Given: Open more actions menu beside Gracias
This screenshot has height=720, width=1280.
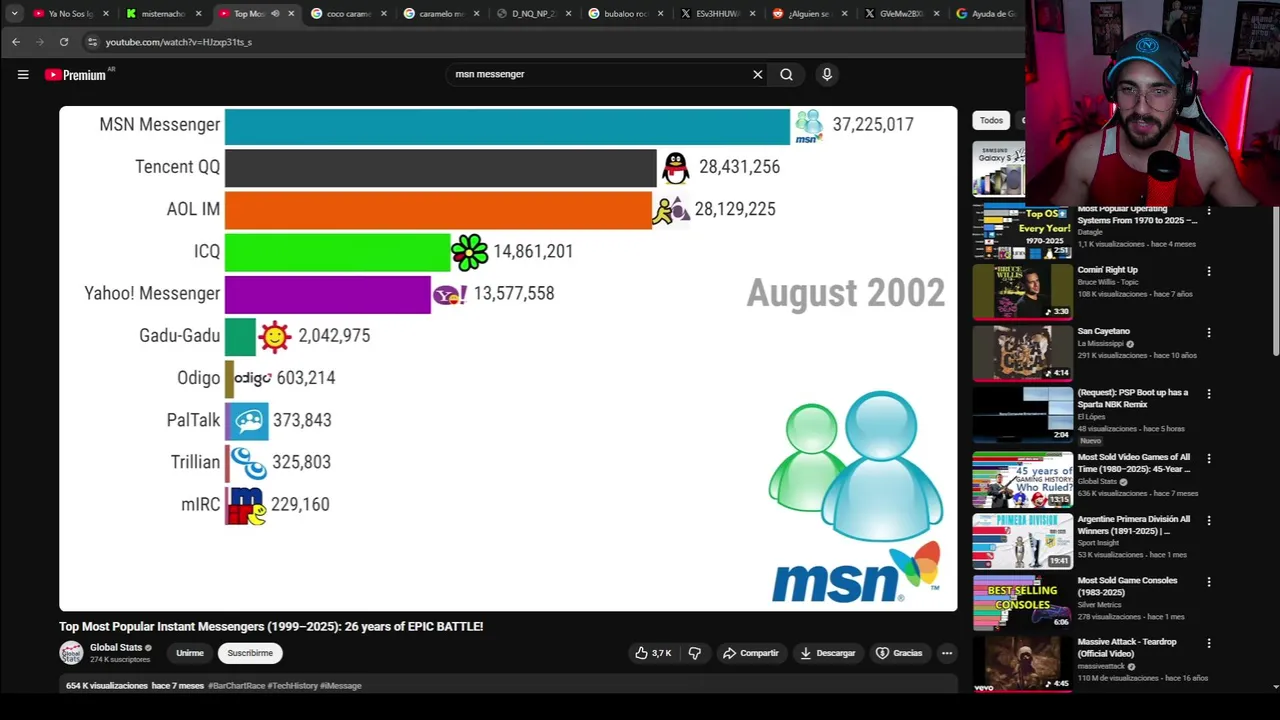Looking at the screenshot, I should tap(947, 653).
